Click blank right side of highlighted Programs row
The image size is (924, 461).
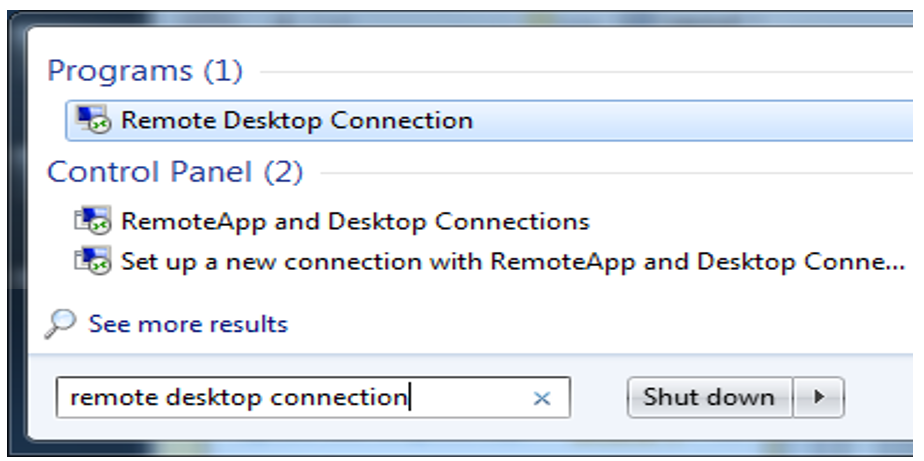(x=700, y=121)
